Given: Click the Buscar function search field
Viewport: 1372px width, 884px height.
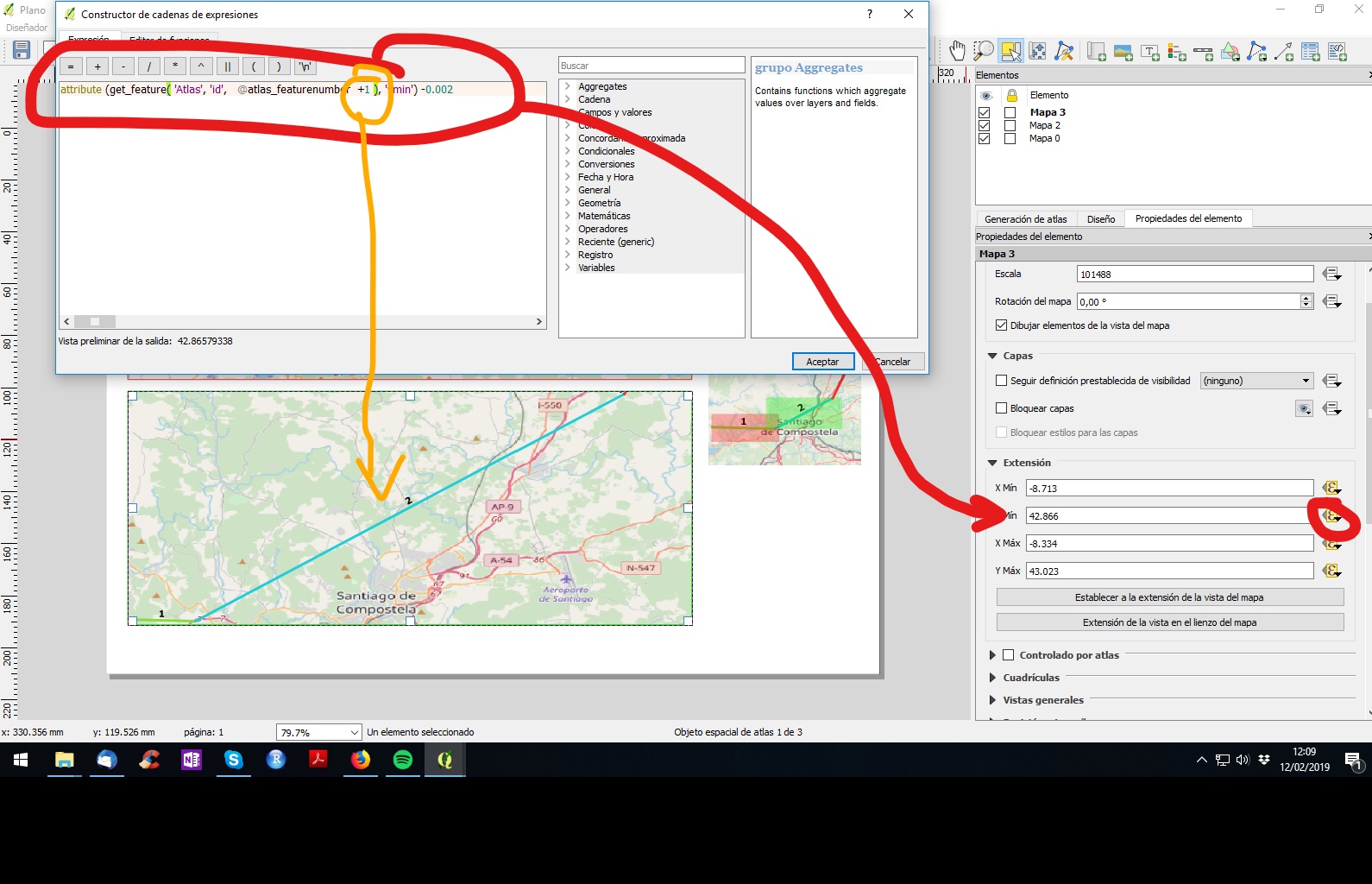Looking at the screenshot, I should (x=651, y=66).
